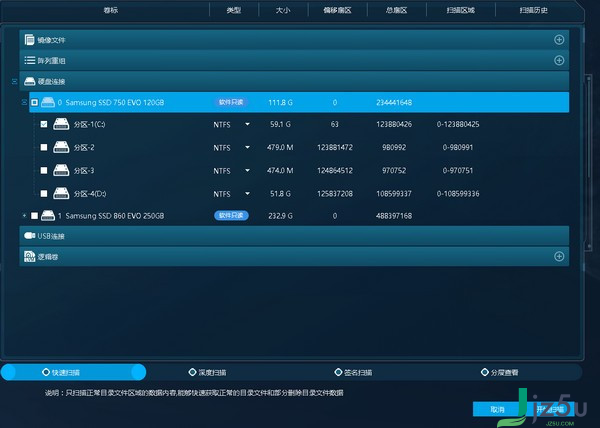Image resolution: width=600 pixels, height=428 pixels.
Task: Click the 总扇区 column header
Action: [396, 10]
